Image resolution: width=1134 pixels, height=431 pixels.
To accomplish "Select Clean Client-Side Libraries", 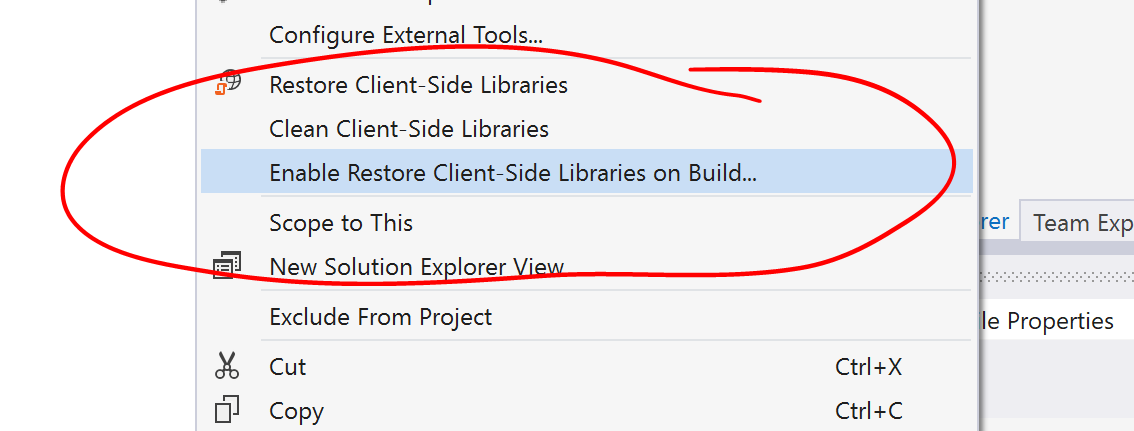I will [x=409, y=129].
